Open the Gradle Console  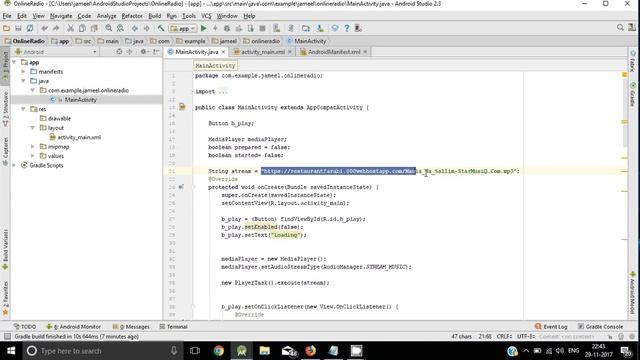[600, 327]
